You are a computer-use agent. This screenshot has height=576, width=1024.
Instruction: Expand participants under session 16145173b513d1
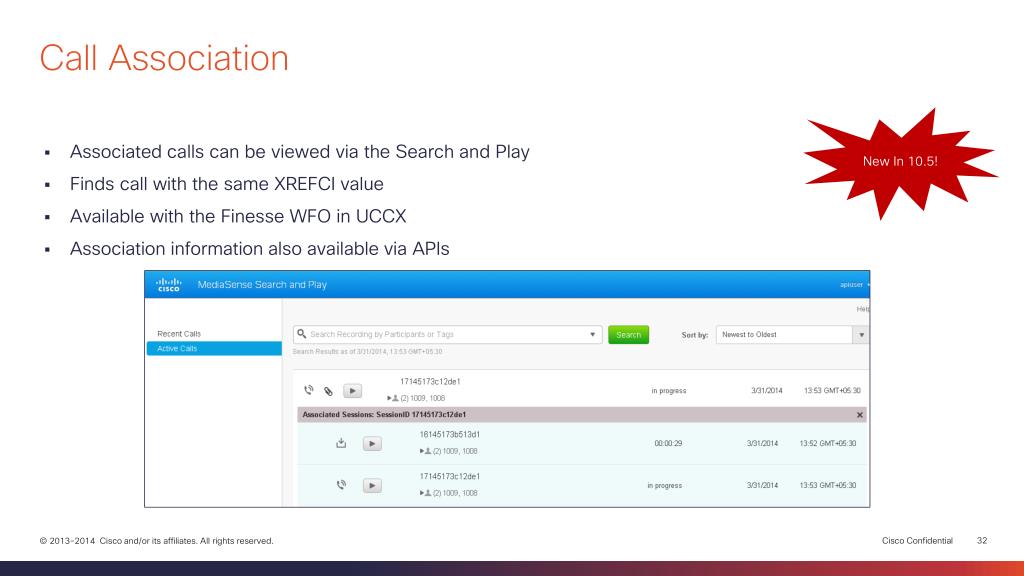coord(422,451)
